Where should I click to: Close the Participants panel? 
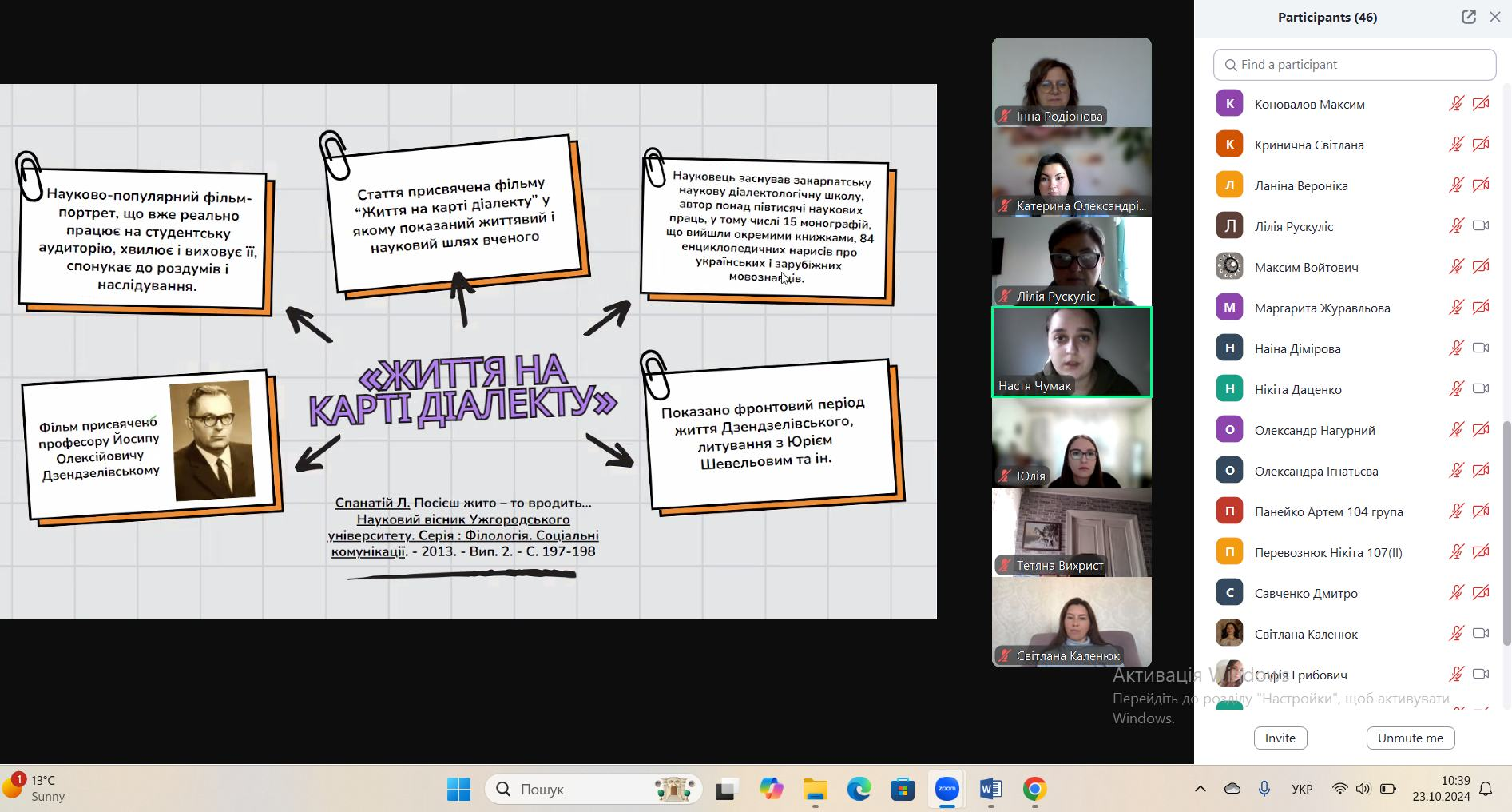(x=1495, y=17)
